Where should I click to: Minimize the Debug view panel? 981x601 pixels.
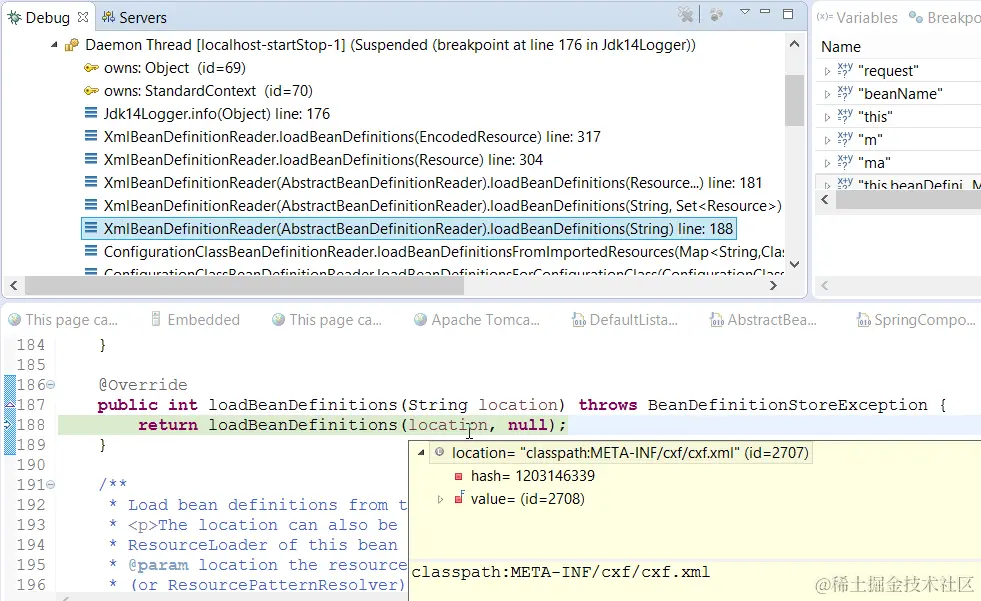tap(765, 12)
